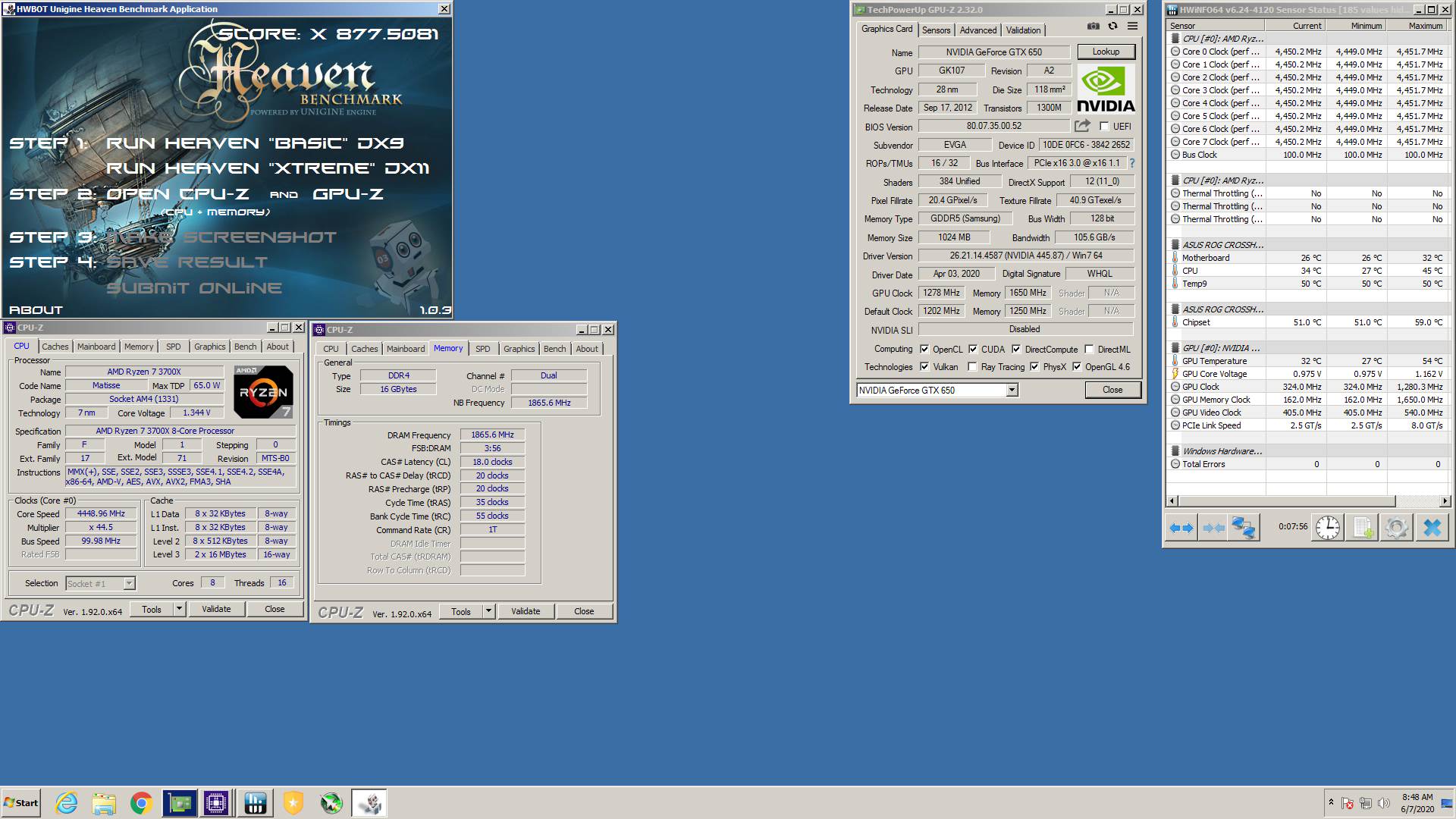
Task: Click the green jet taskbar icon
Action: [331, 803]
